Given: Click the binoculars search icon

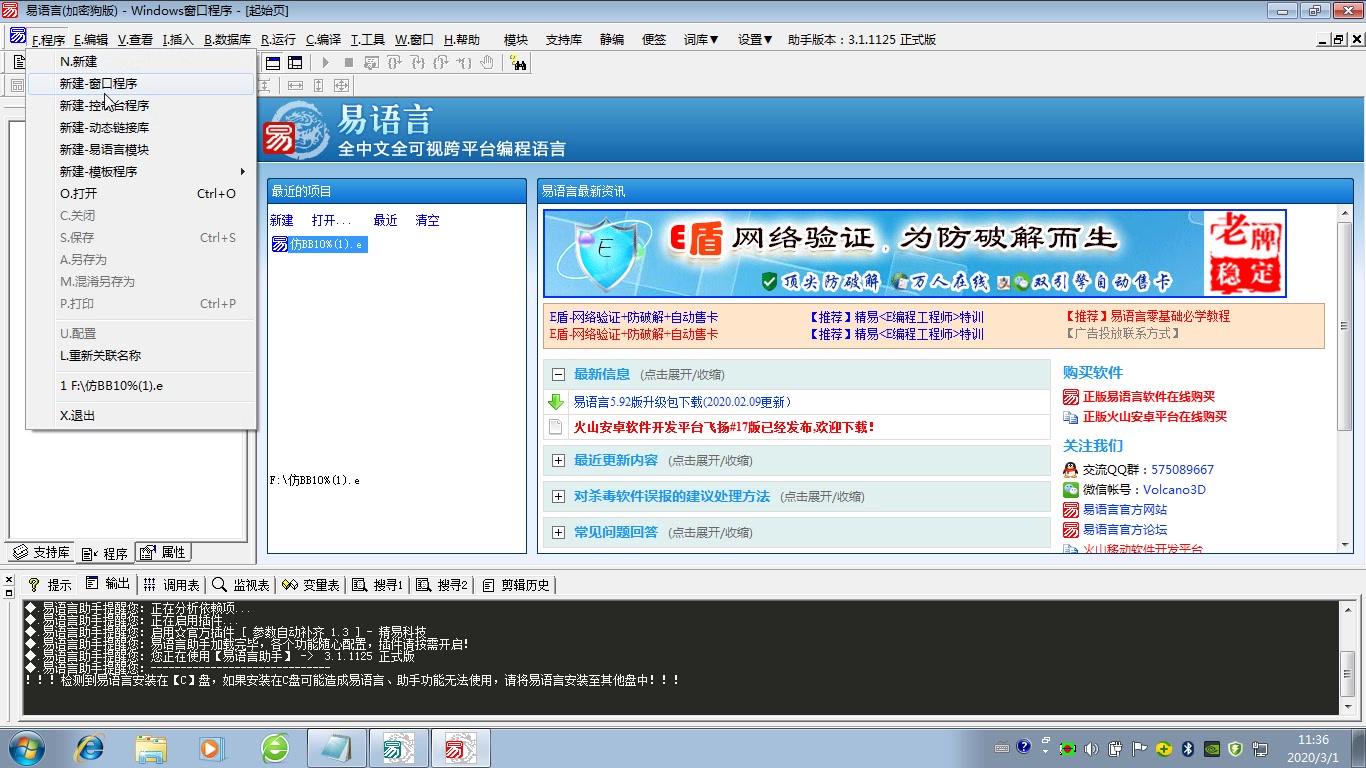Looking at the screenshot, I should 518,63.
